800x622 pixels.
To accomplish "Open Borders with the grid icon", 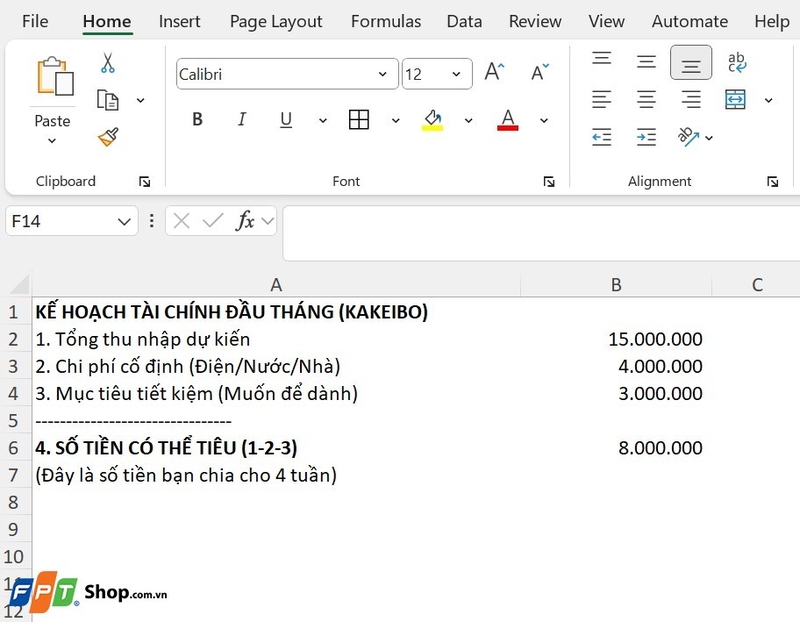I will 359,120.
